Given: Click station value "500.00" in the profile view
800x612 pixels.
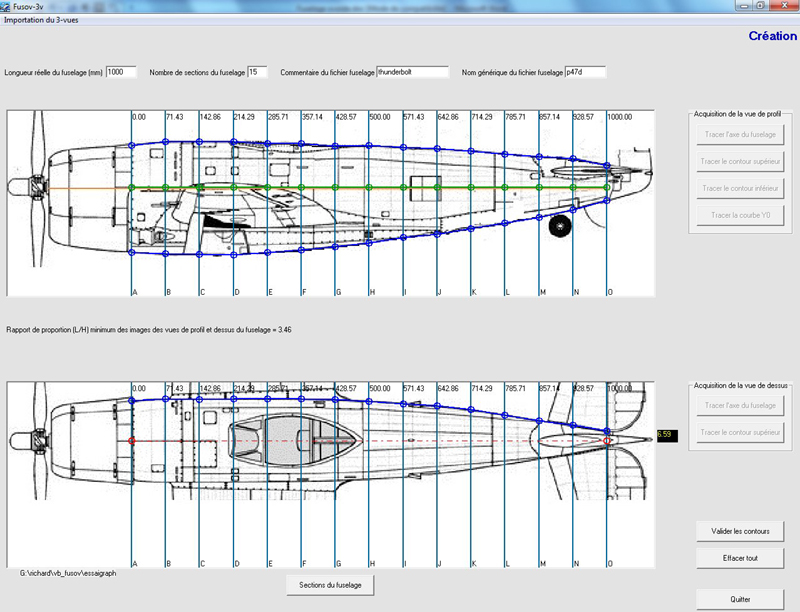Looking at the screenshot, I should [380, 117].
